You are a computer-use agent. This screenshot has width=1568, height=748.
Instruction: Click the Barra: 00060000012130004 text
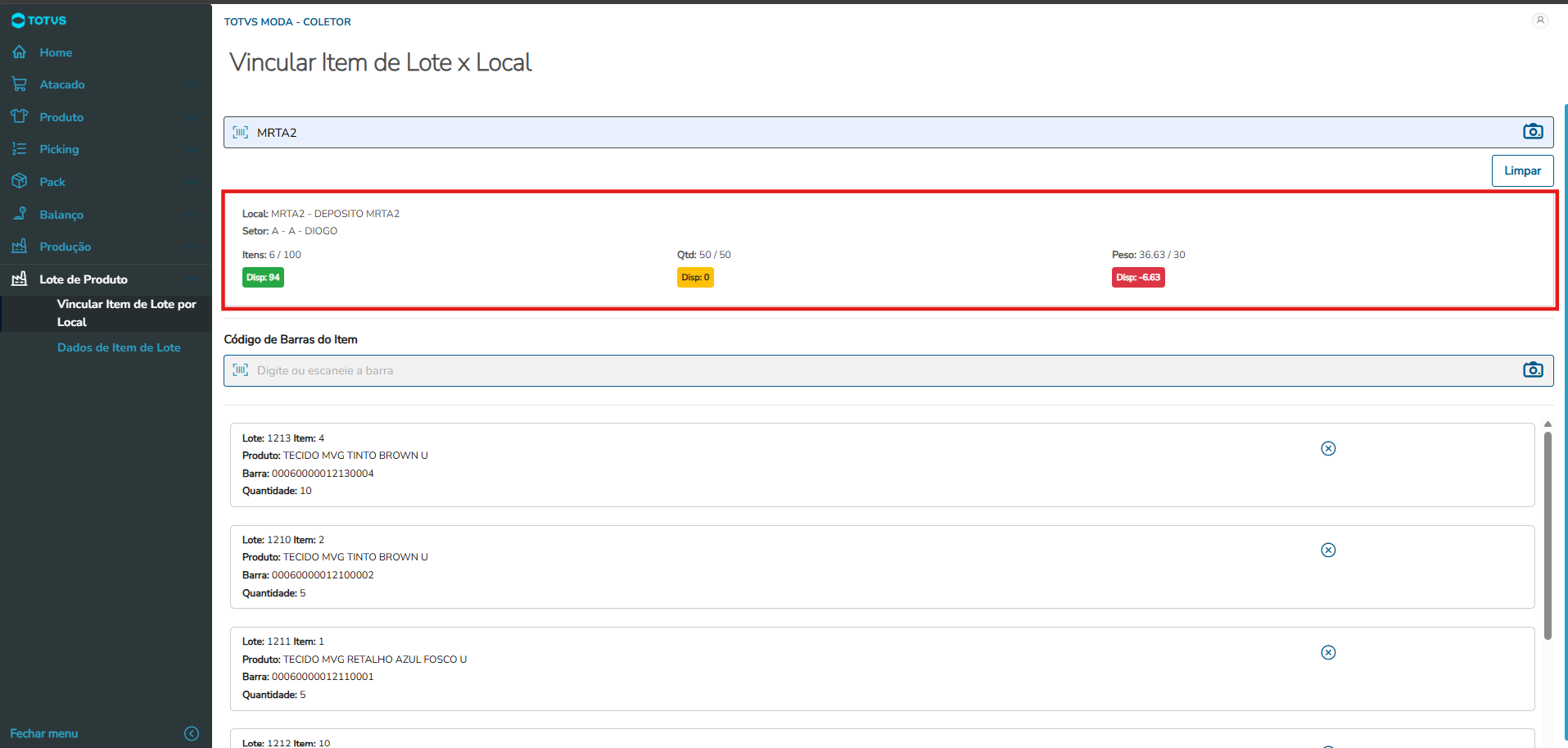[308, 474]
